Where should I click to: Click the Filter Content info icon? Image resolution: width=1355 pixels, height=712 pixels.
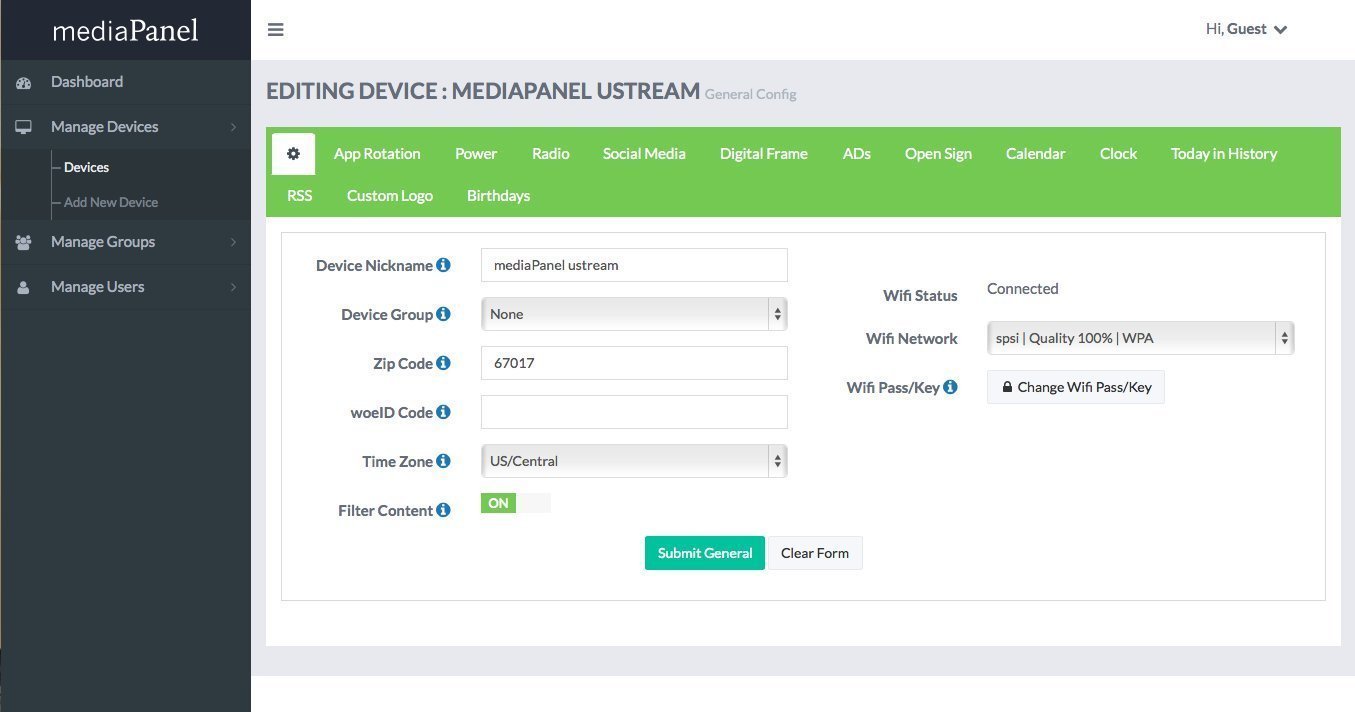point(443,510)
